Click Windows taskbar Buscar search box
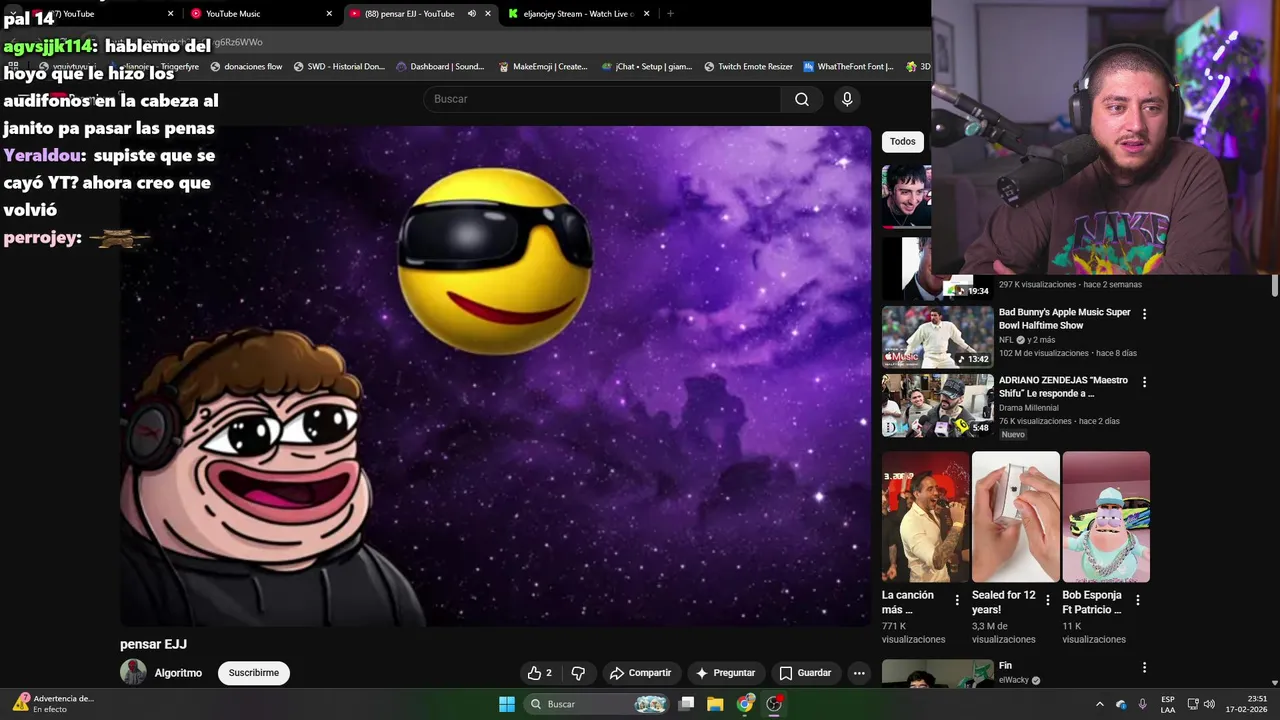Image resolution: width=1280 pixels, height=720 pixels. coord(596,704)
